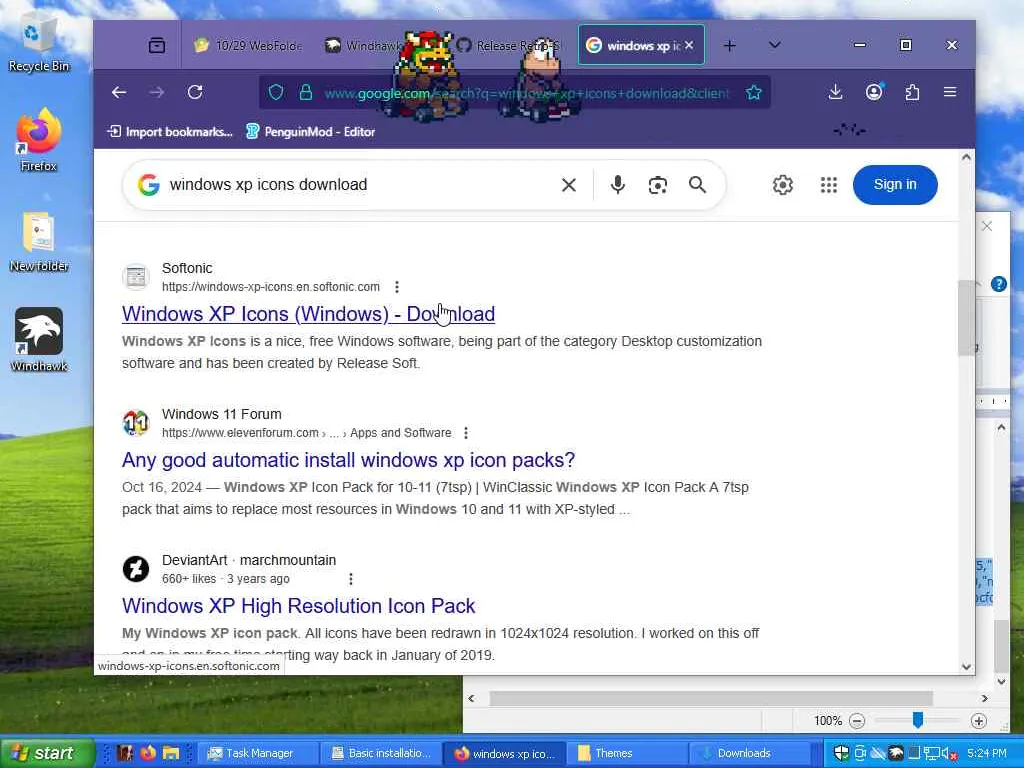
Task: Select the Firefox desktop shortcut
Action: [x=39, y=140]
